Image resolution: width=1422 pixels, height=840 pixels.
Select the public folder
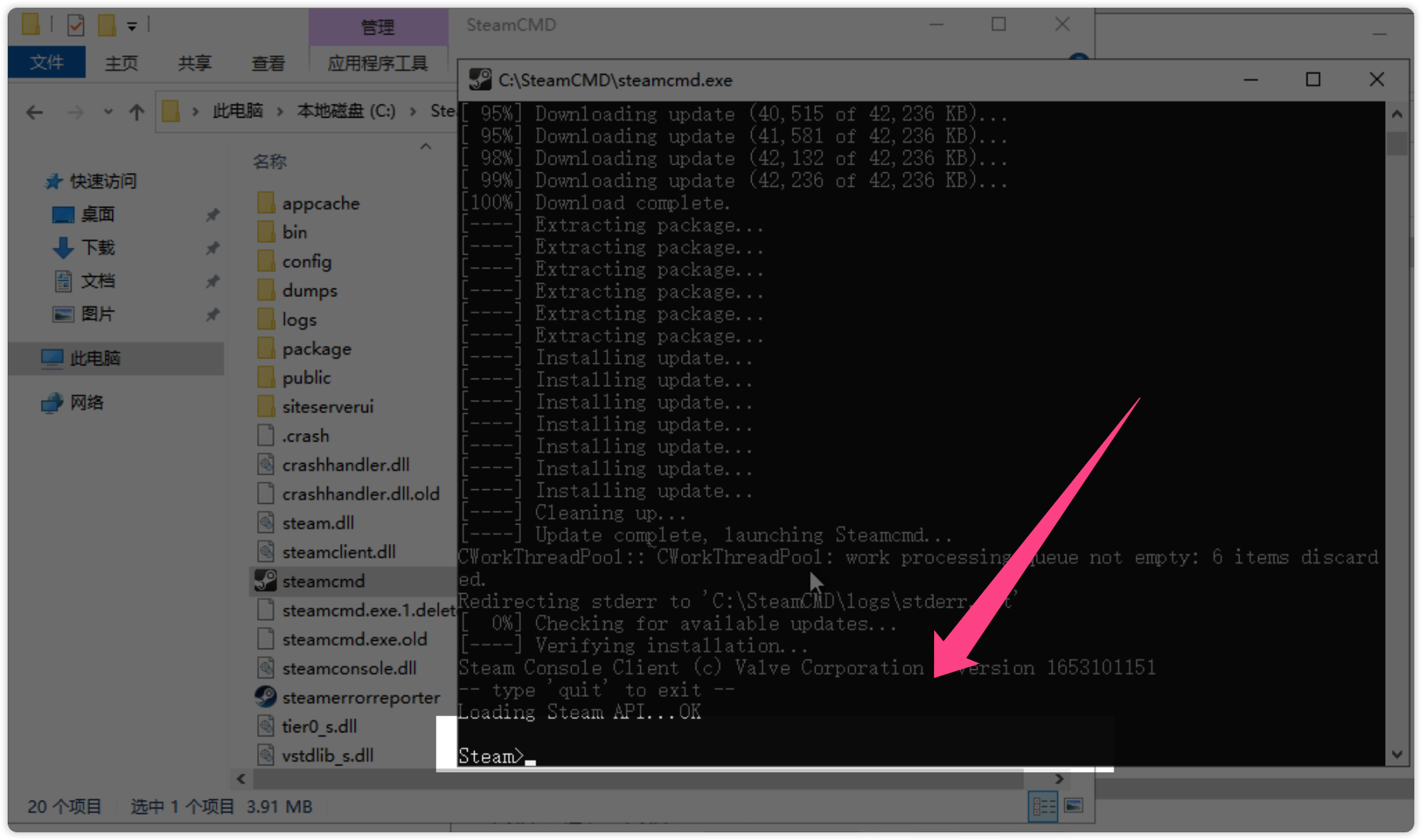306,378
